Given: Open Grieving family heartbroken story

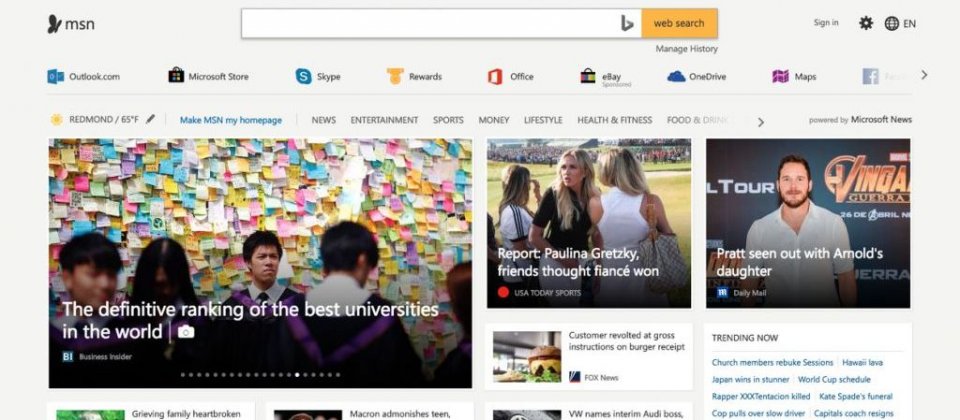Looking at the screenshot, I should [186, 414].
